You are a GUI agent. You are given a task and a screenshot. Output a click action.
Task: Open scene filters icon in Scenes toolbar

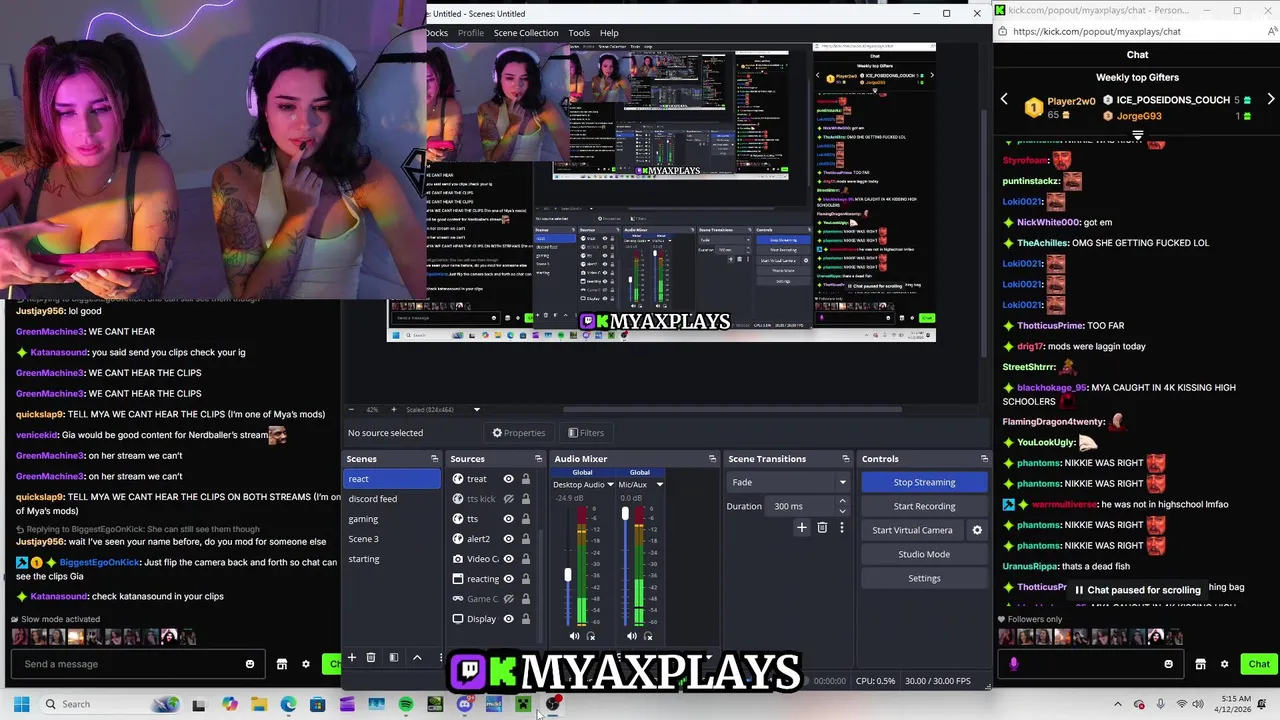tap(393, 657)
